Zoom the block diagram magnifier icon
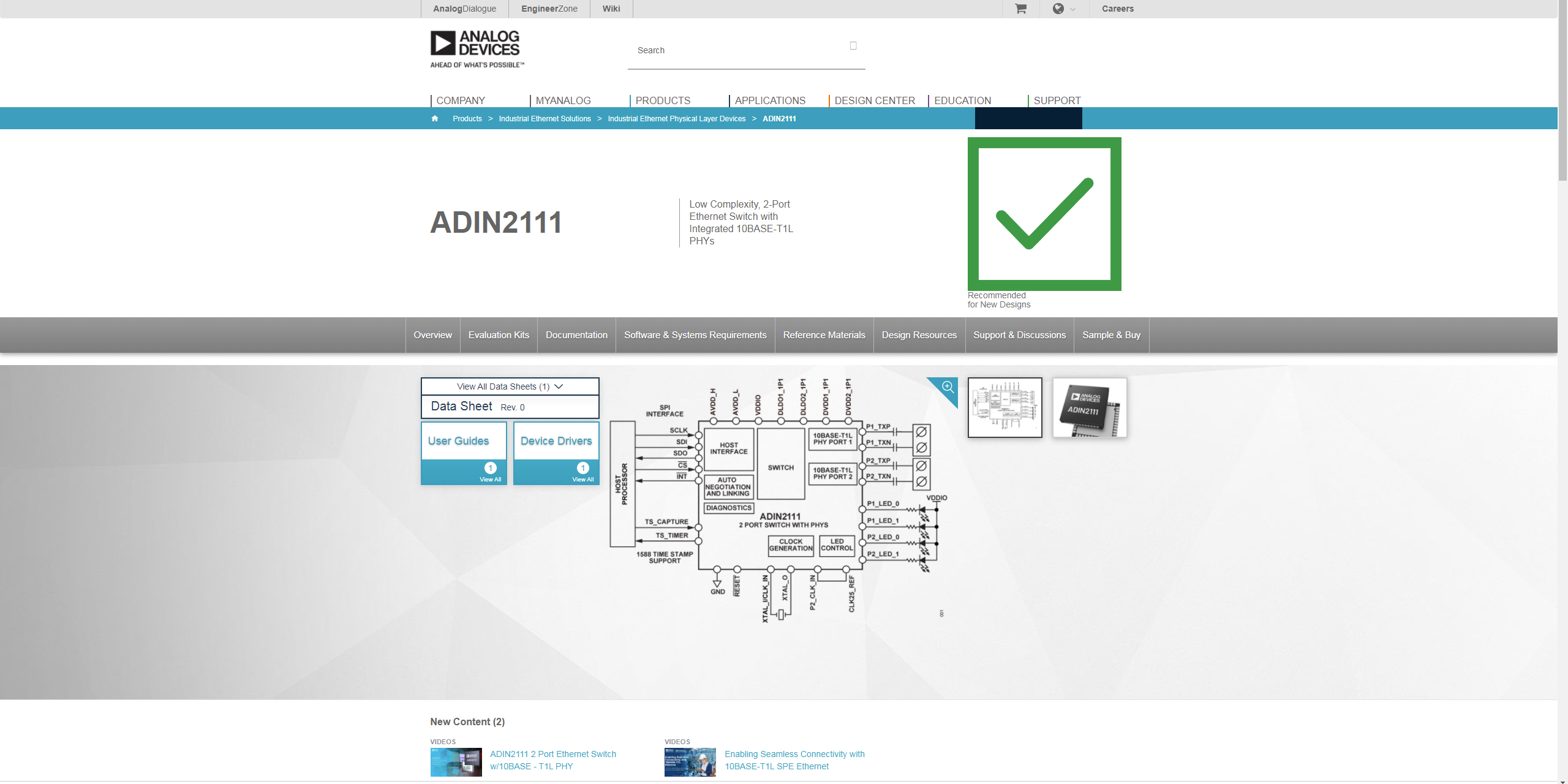The width and height of the screenshot is (1568, 784). 948,386
